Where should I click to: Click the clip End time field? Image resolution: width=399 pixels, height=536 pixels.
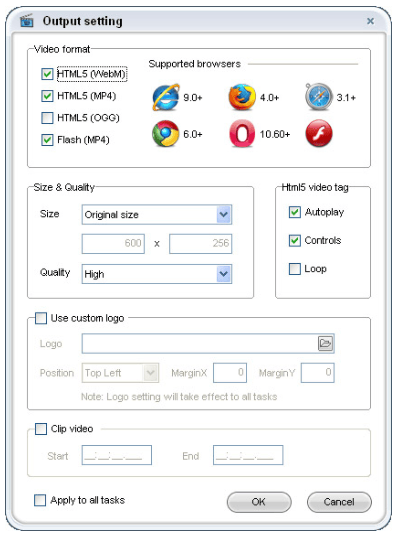248,455
